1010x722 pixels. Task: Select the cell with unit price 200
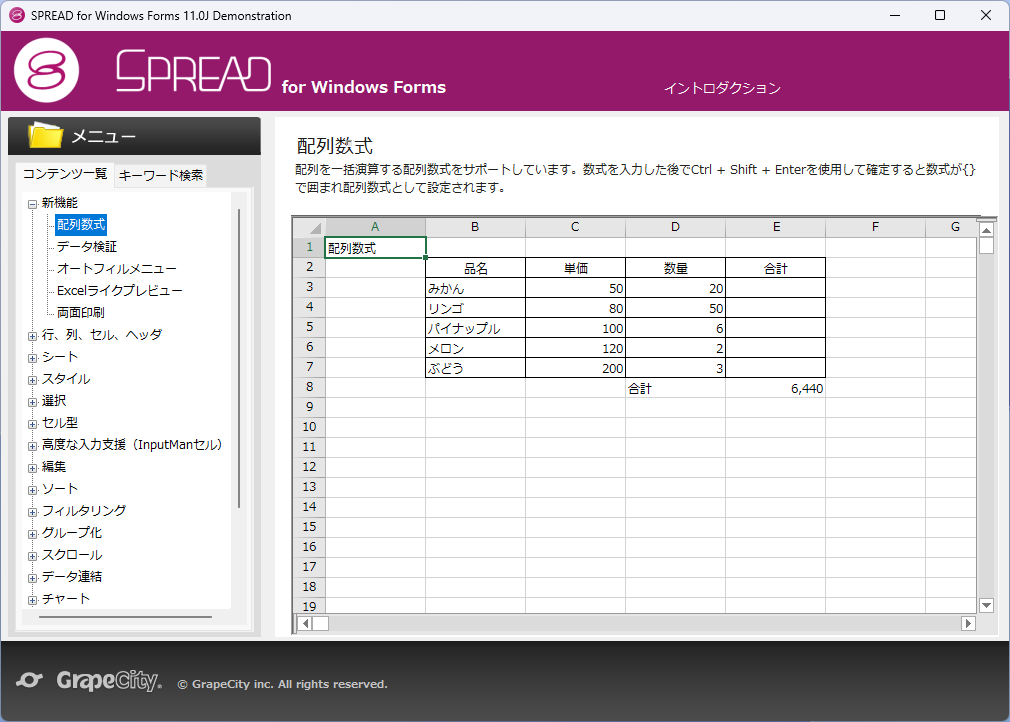coord(575,368)
